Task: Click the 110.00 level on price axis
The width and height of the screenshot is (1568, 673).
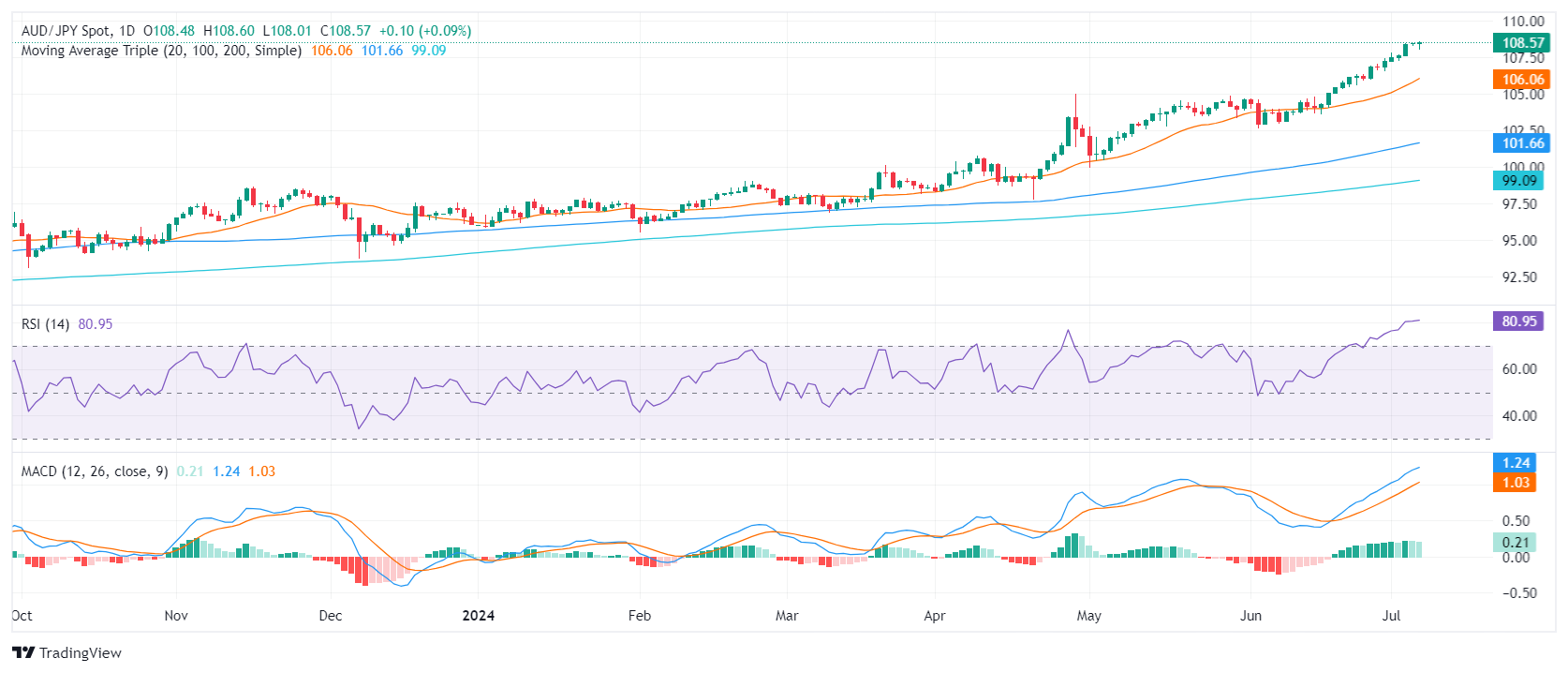Action: click(x=1523, y=22)
